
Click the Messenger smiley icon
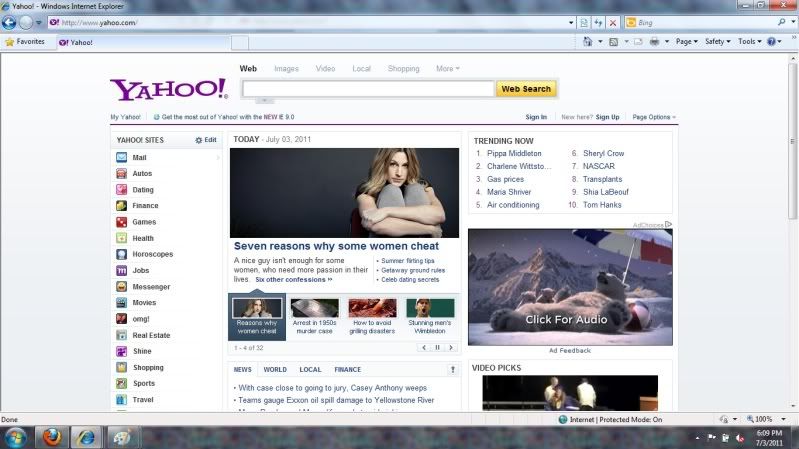click(x=121, y=286)
